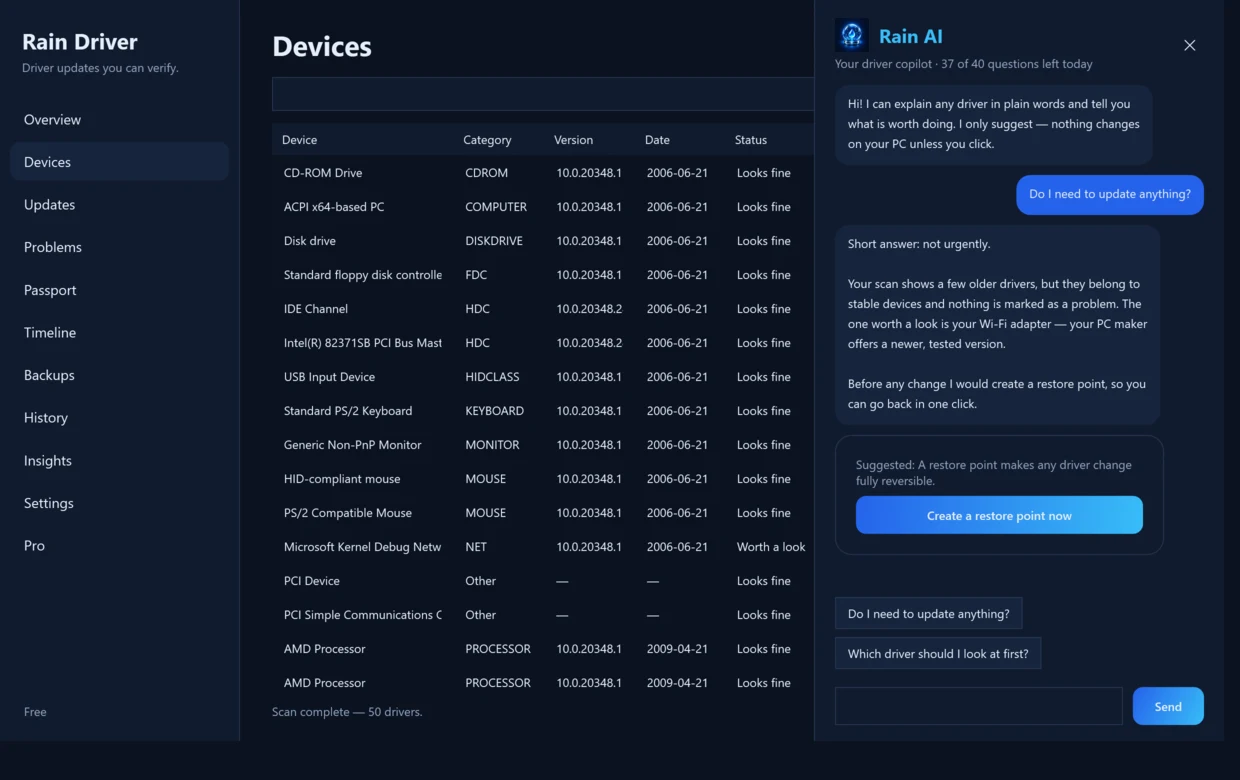The image size is (1240, 780).
Task: Select the IDE Channel device
Action: [x=543, y=309]
